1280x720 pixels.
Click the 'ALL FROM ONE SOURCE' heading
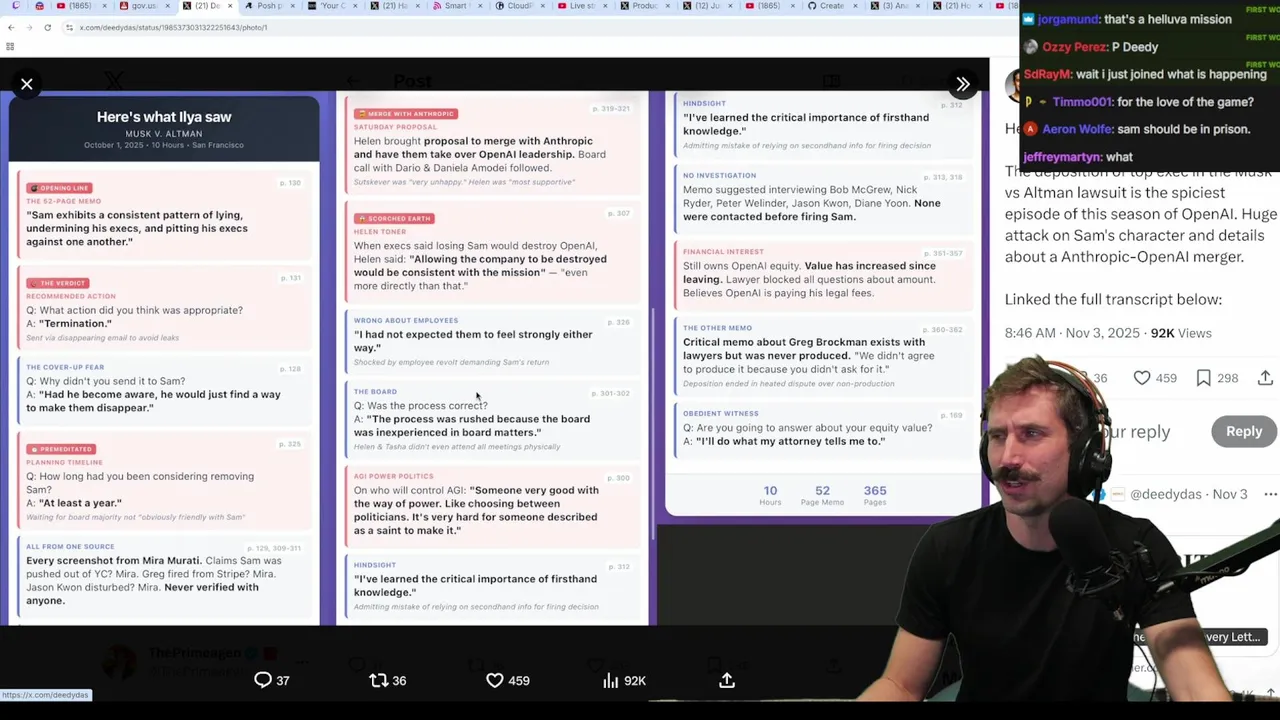(70, 547)
